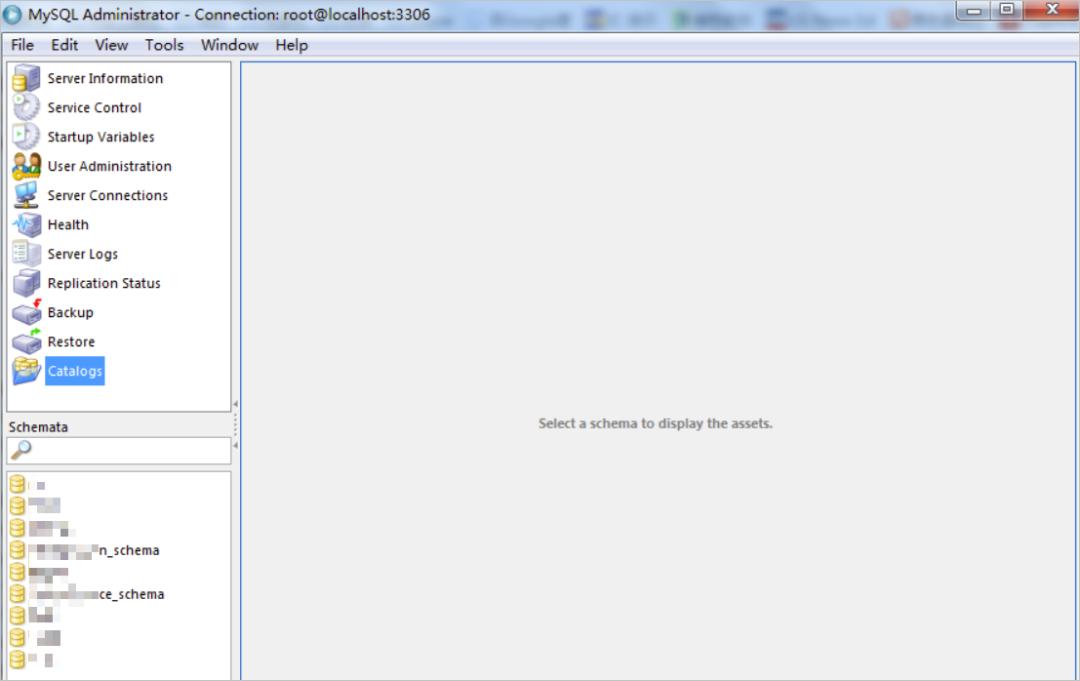Screen dimensions: 1080x681
Task: Open the Window menu
Action: tap(229, 45)
